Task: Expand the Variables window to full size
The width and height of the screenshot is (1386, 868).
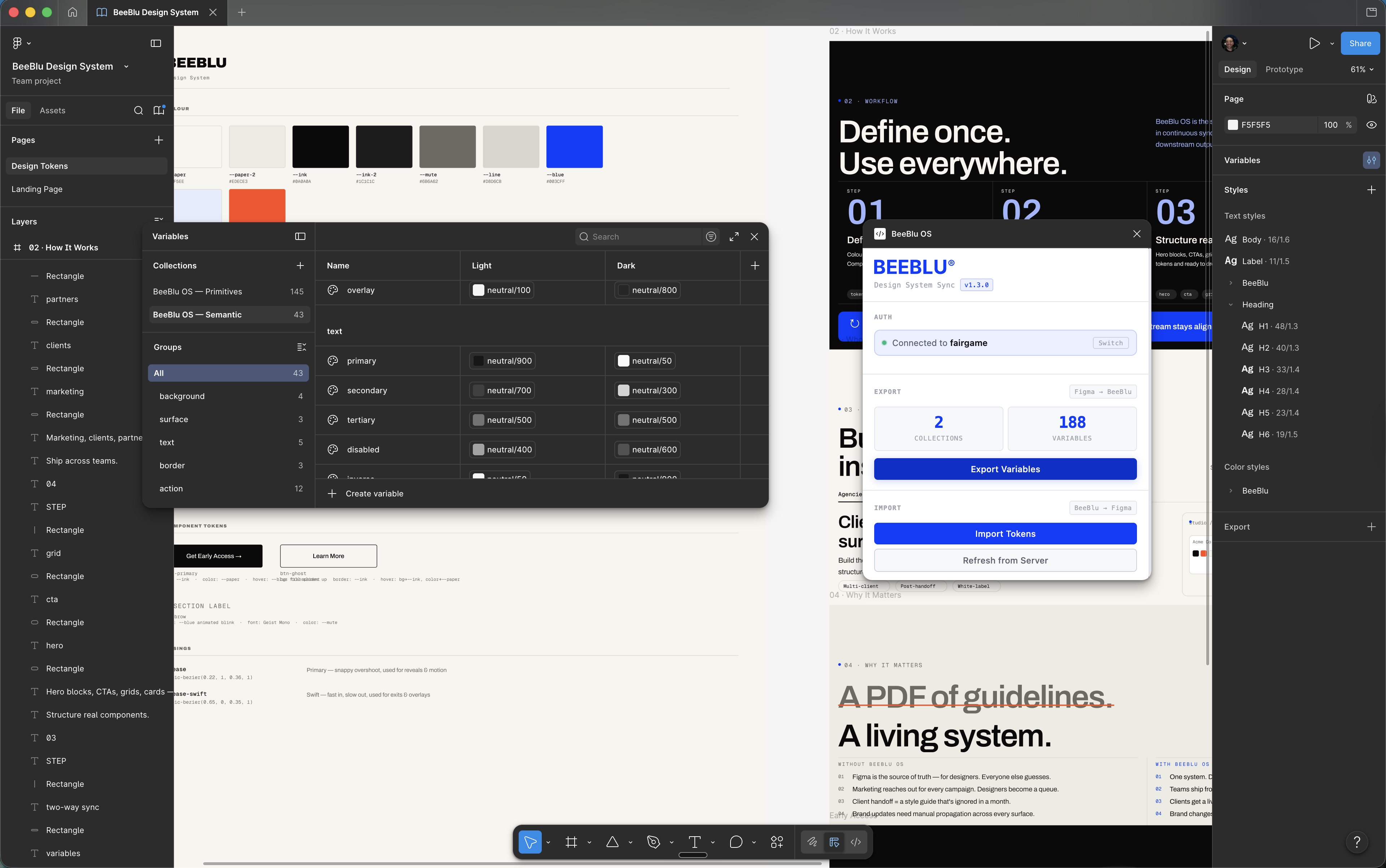Action: (x=734, y=237)
